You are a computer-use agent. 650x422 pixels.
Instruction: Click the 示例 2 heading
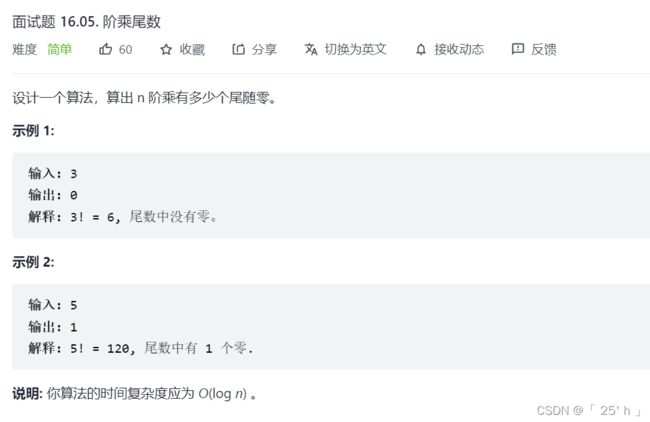(x=33, y=262)
